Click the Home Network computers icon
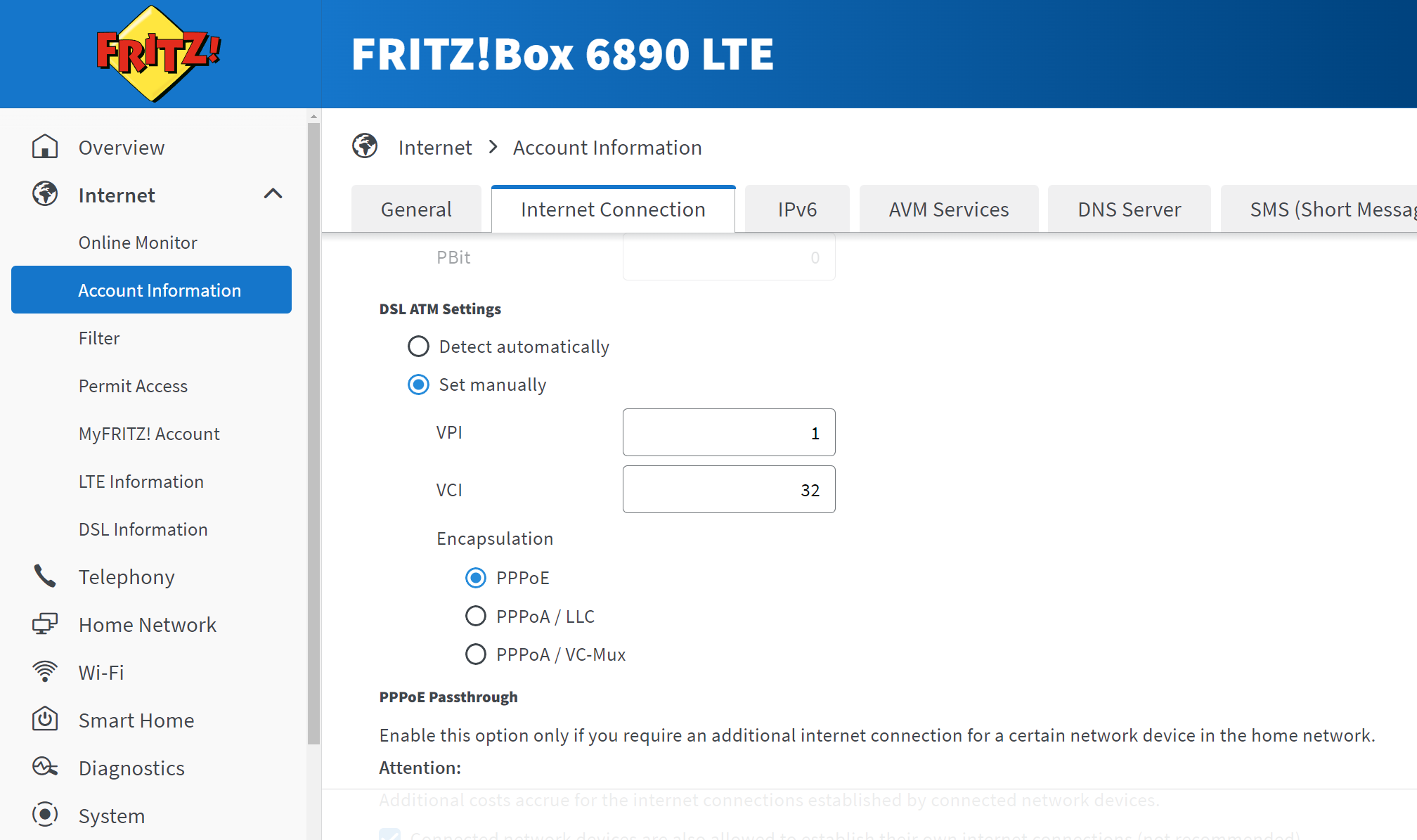Screen dimensions: 1417x840 pyautogui.click(x=45, y=624)
